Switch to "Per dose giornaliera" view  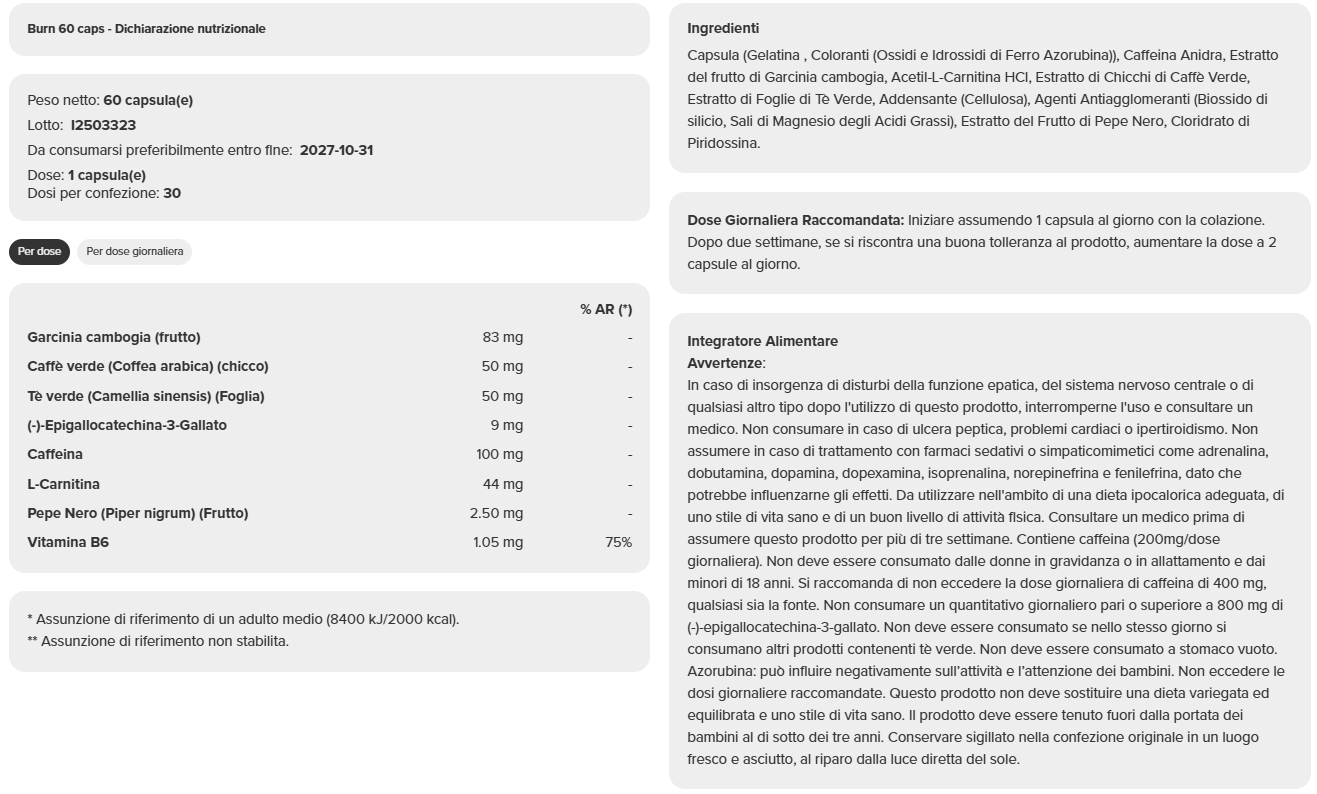tap(135, 252)
